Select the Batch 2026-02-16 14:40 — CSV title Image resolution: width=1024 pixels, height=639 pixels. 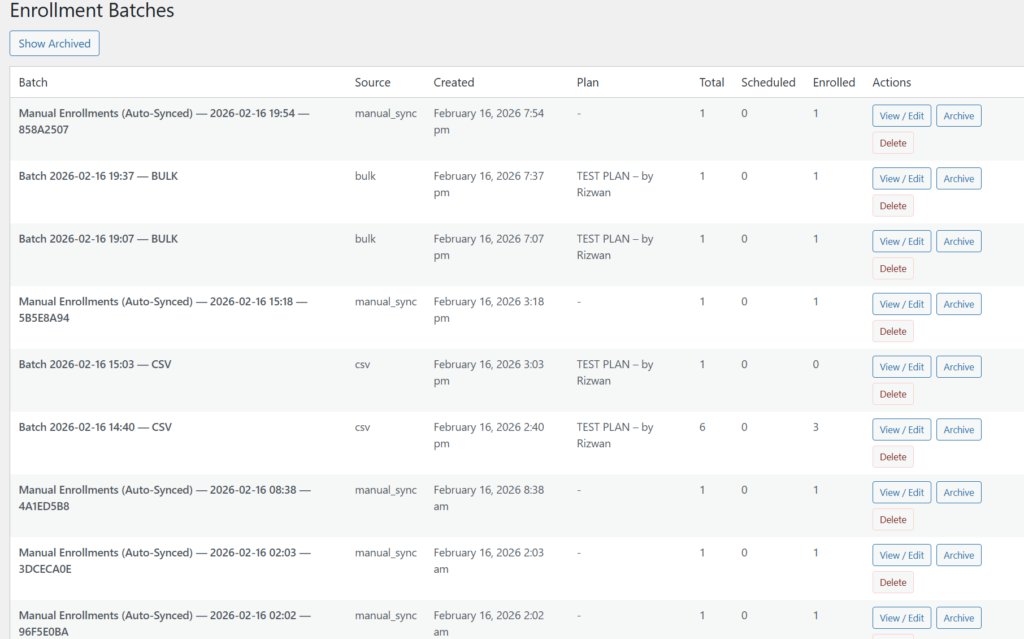(x=95, y=427)
